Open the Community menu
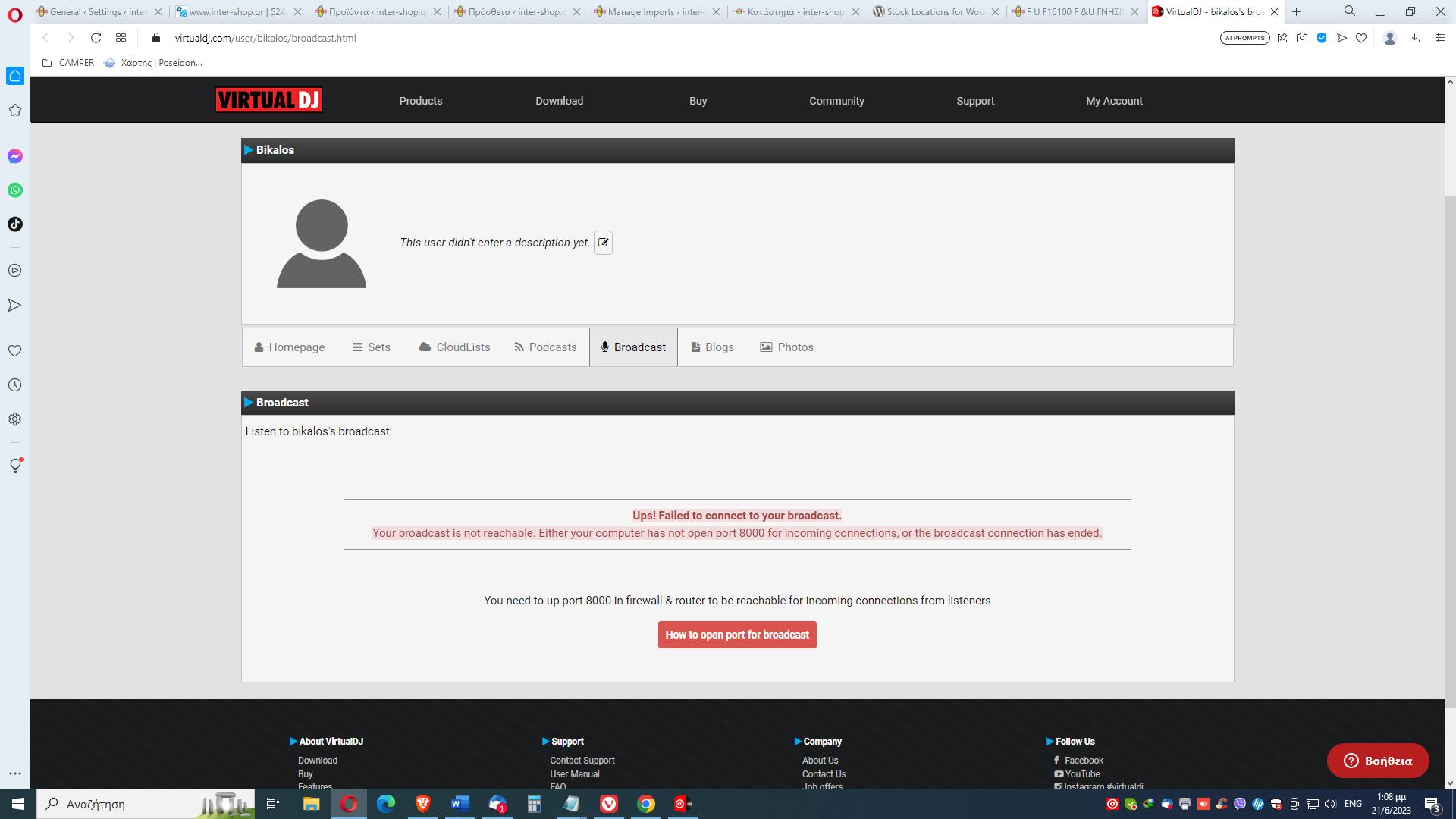This screenshot has height=819, width=1456. [836, 101]
